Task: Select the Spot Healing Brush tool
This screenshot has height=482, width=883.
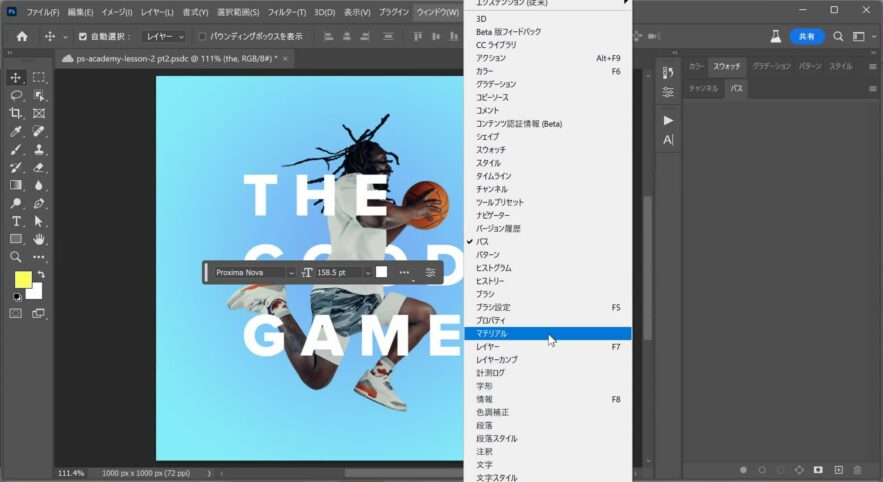Action: pos(39,132)
